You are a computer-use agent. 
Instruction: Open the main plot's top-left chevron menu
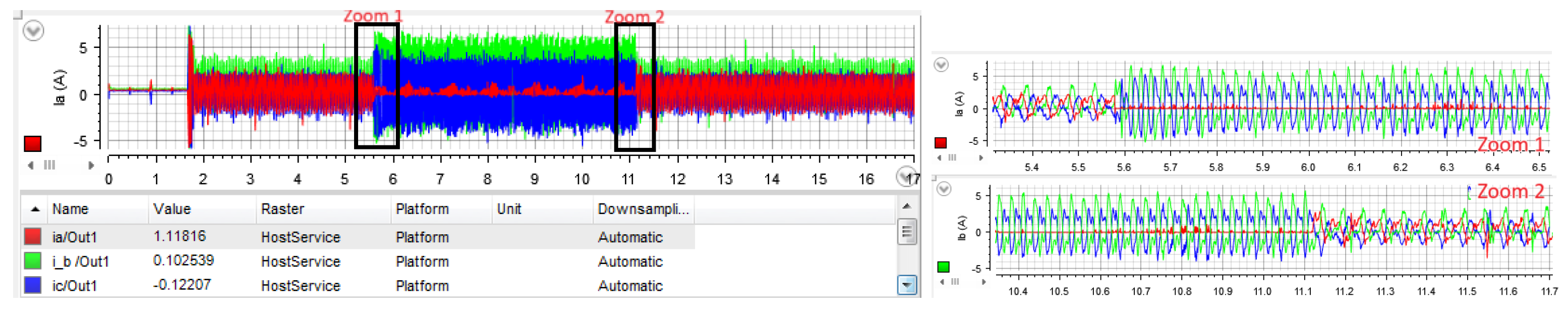pos(33,30)
